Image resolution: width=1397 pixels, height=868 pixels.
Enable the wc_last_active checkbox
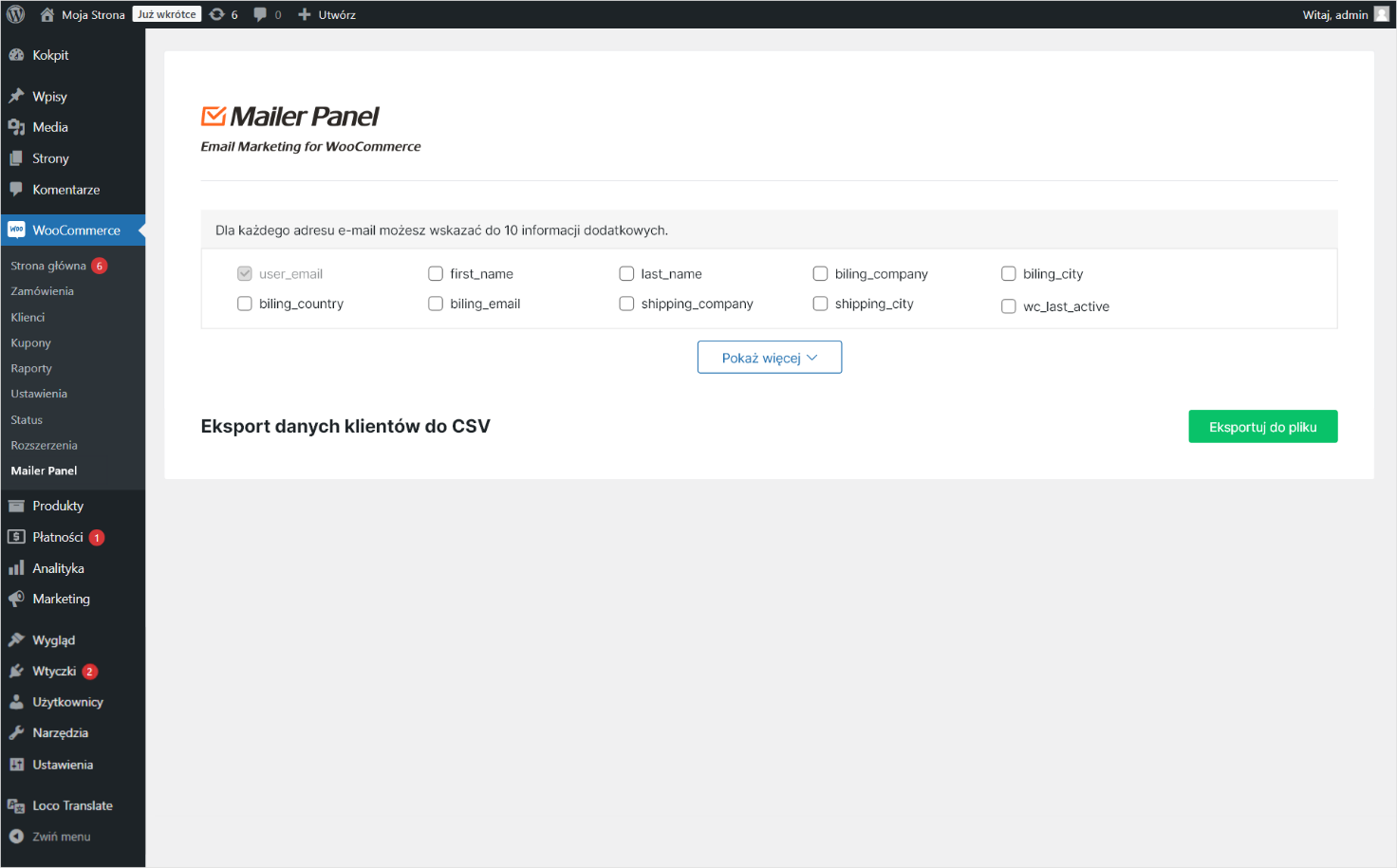click(x=1009, y=306)
